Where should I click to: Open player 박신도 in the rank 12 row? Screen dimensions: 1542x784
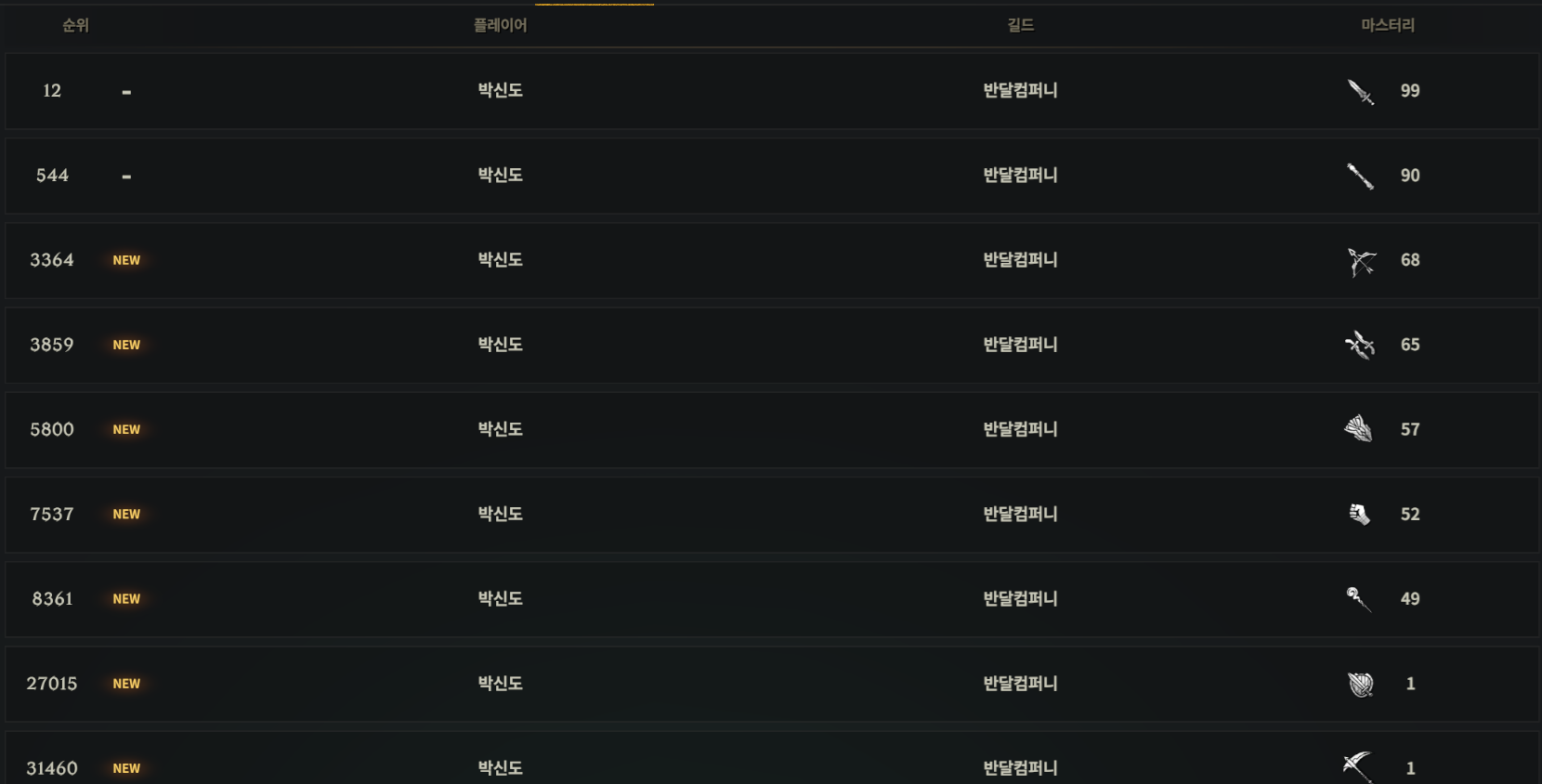tap(500, 90)
